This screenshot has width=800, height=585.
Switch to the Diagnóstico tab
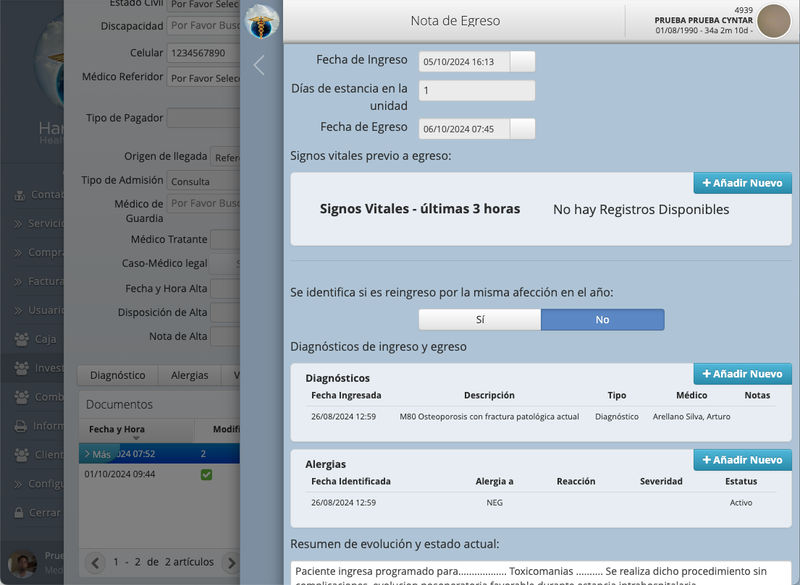pos(118,375)
